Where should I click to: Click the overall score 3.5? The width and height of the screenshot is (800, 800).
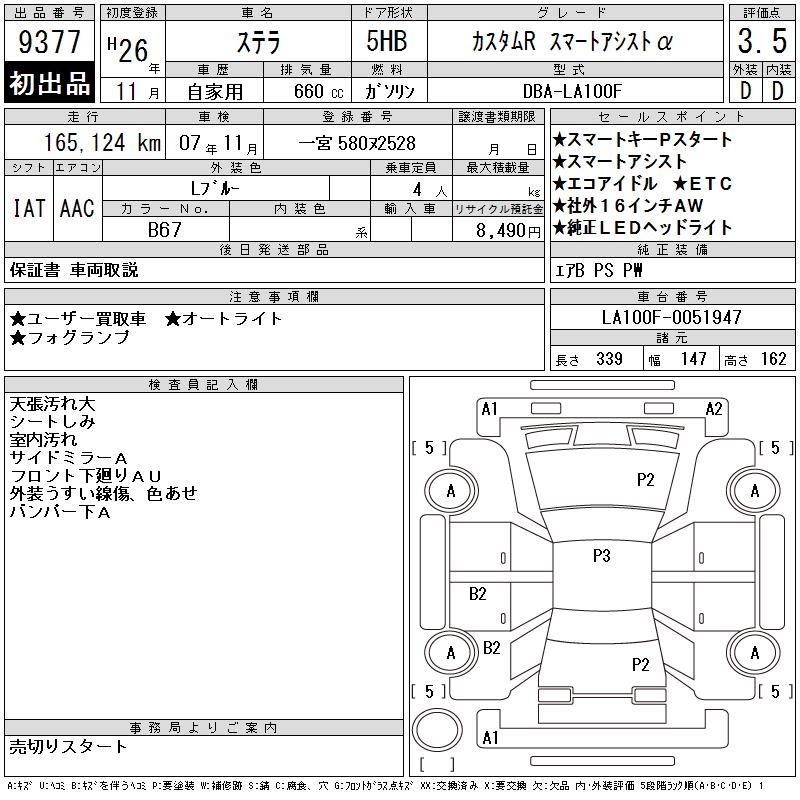[x=762, y=41]
